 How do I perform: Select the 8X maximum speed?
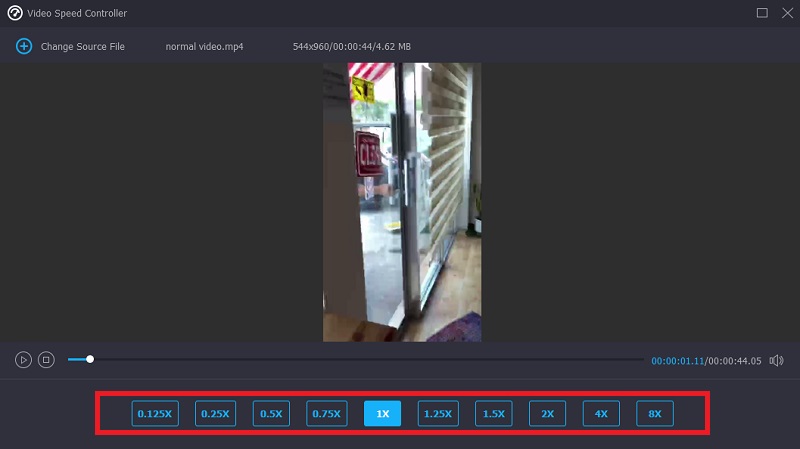click(x=655, y=414)
